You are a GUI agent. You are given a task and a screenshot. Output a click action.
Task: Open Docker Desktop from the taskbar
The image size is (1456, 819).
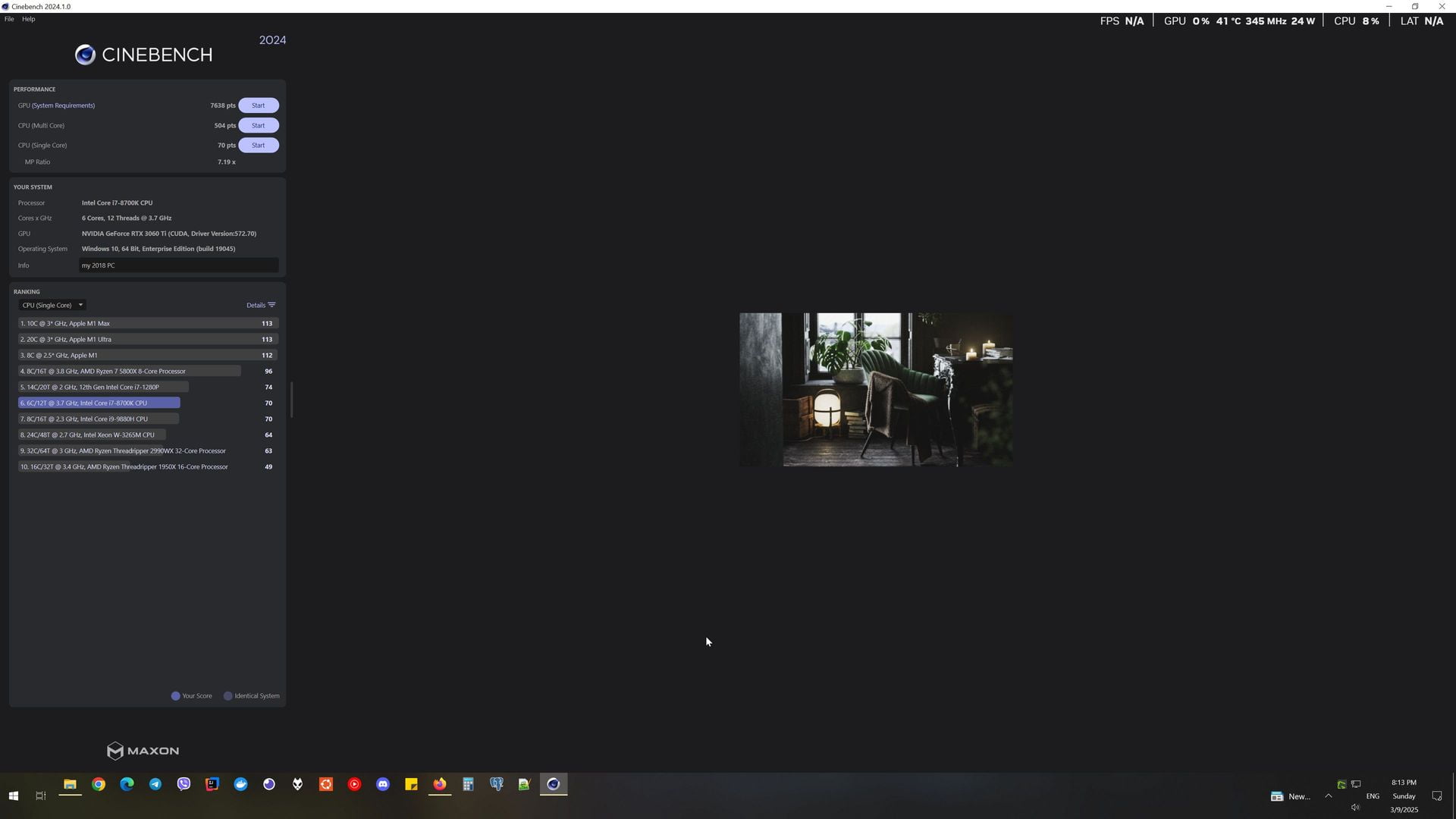tap(240, 785)
